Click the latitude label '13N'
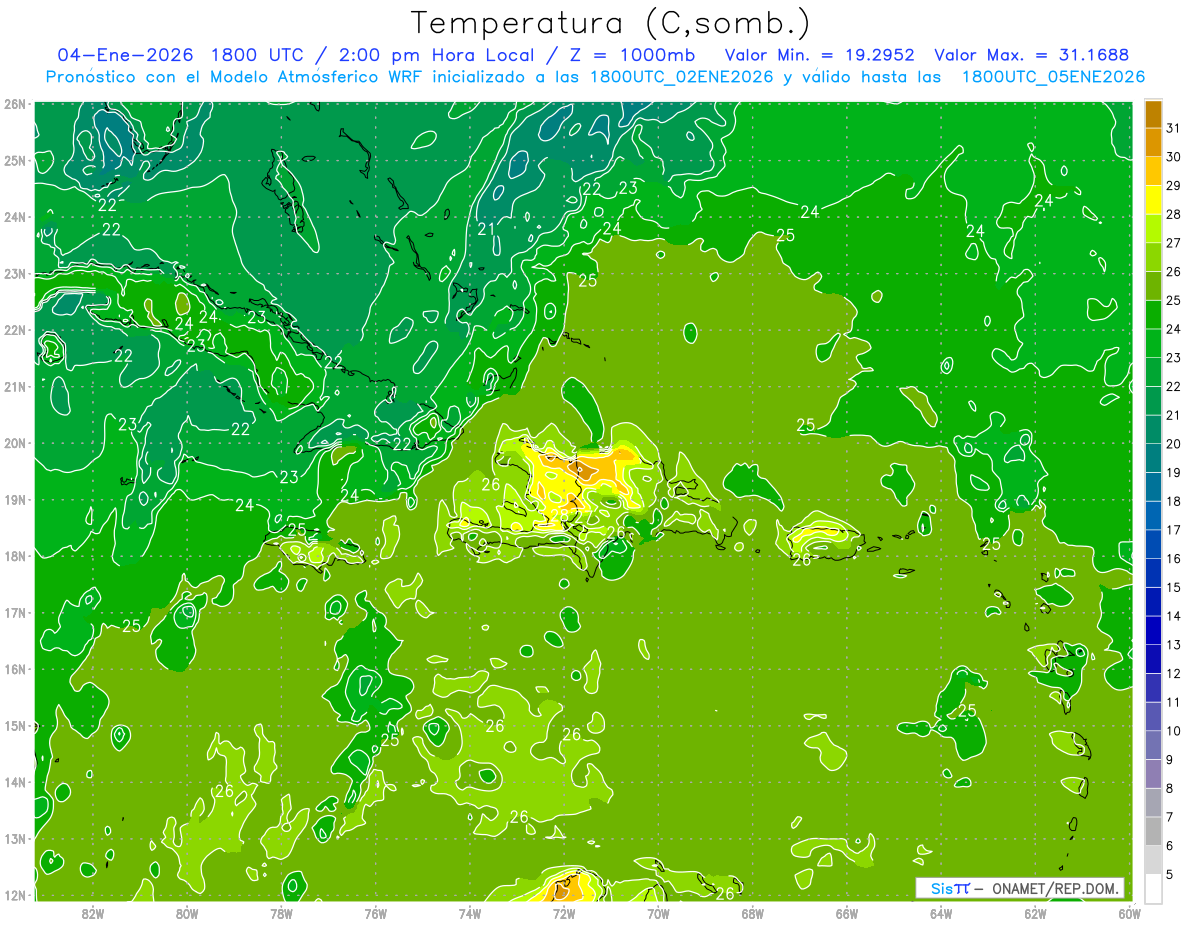The height and width of the screenshot is (927, 1200). [x=15, y=838]
